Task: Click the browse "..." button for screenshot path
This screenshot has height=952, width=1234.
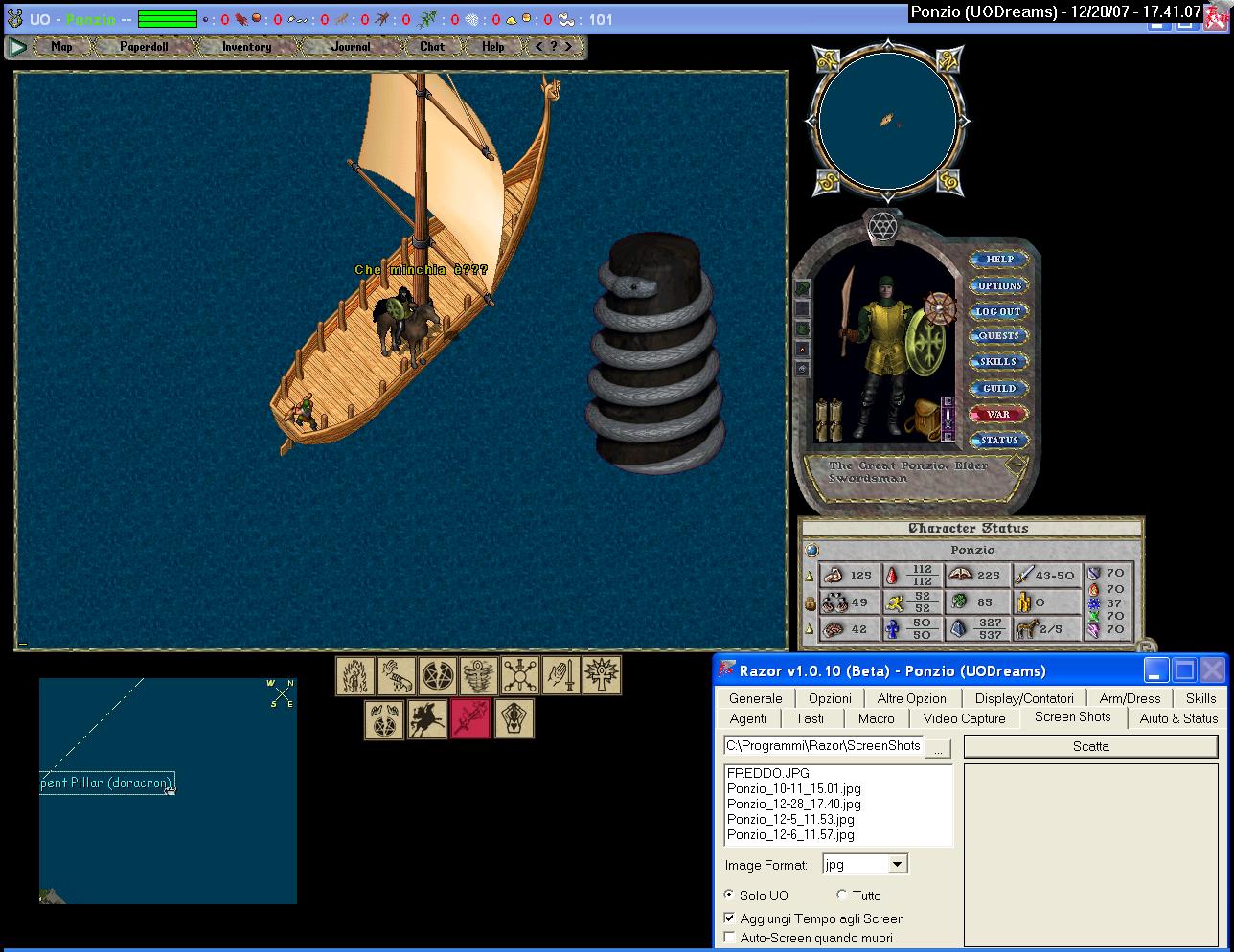Action: tap(938, 747)
